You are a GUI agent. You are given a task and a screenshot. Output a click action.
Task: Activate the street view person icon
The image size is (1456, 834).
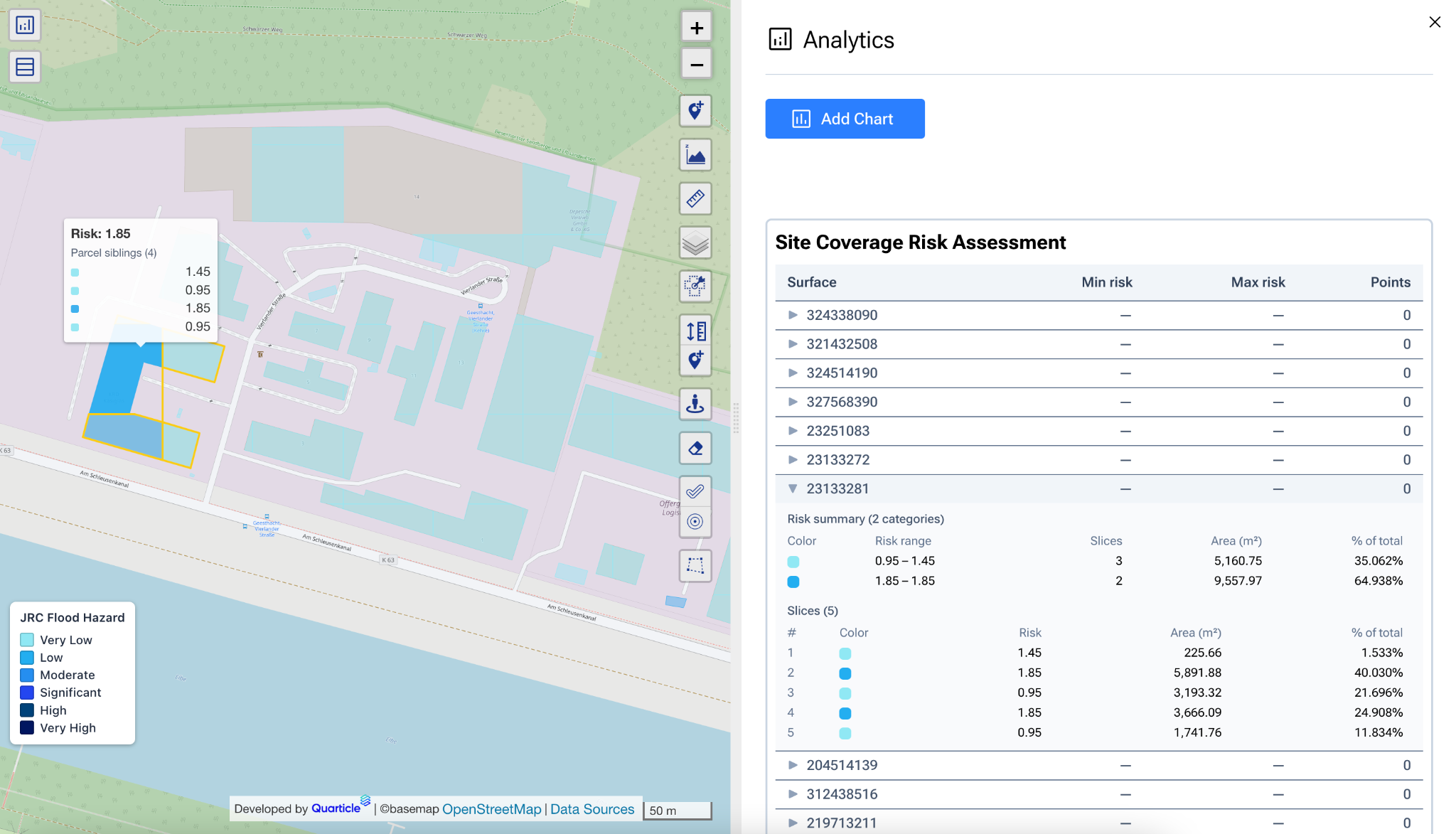(x=695, y=405)
